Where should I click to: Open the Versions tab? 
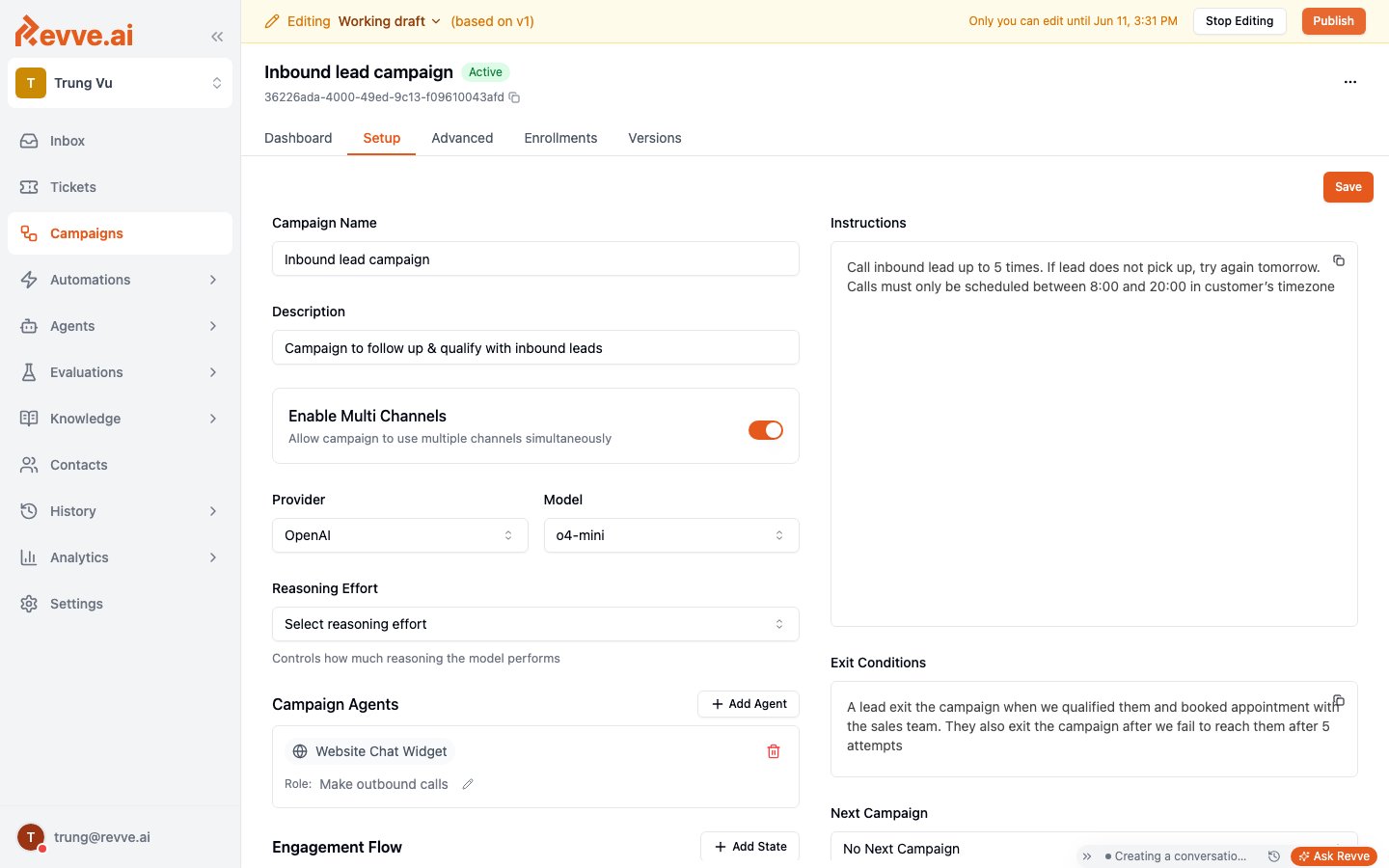click(655, 138)
